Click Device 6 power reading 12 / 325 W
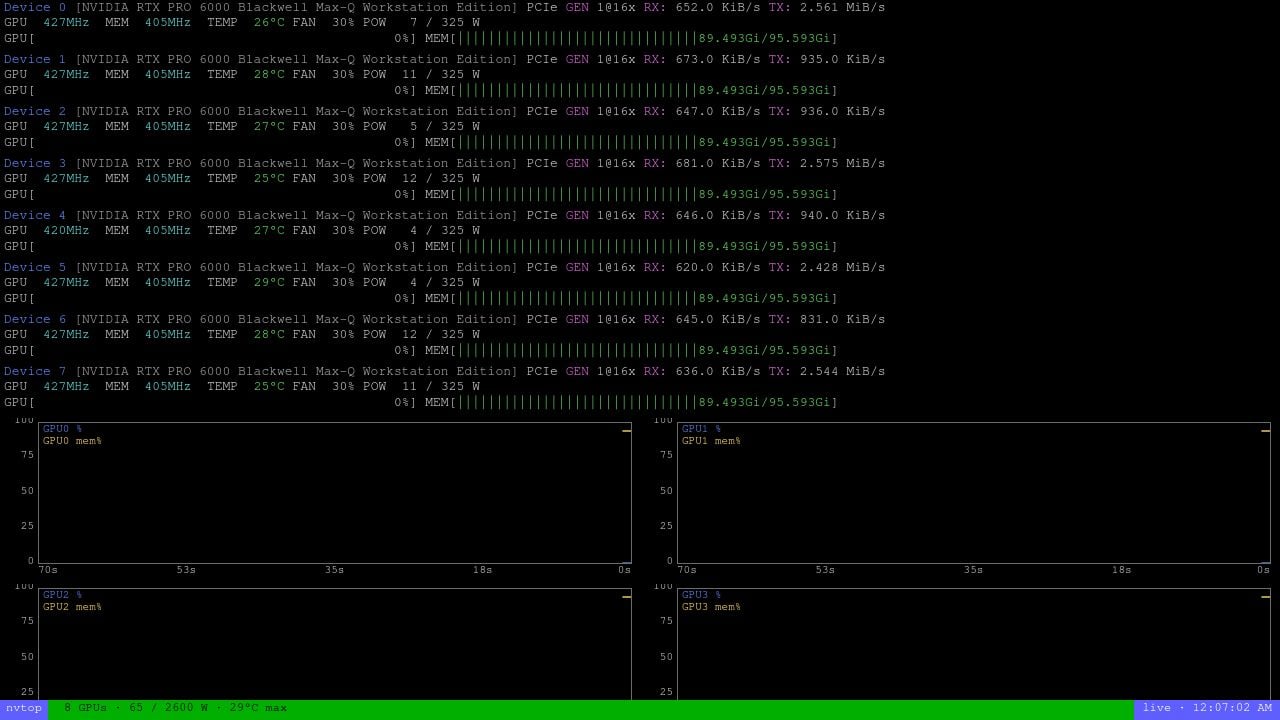This screenshot has height=720, width=1280. coord(440,334)
